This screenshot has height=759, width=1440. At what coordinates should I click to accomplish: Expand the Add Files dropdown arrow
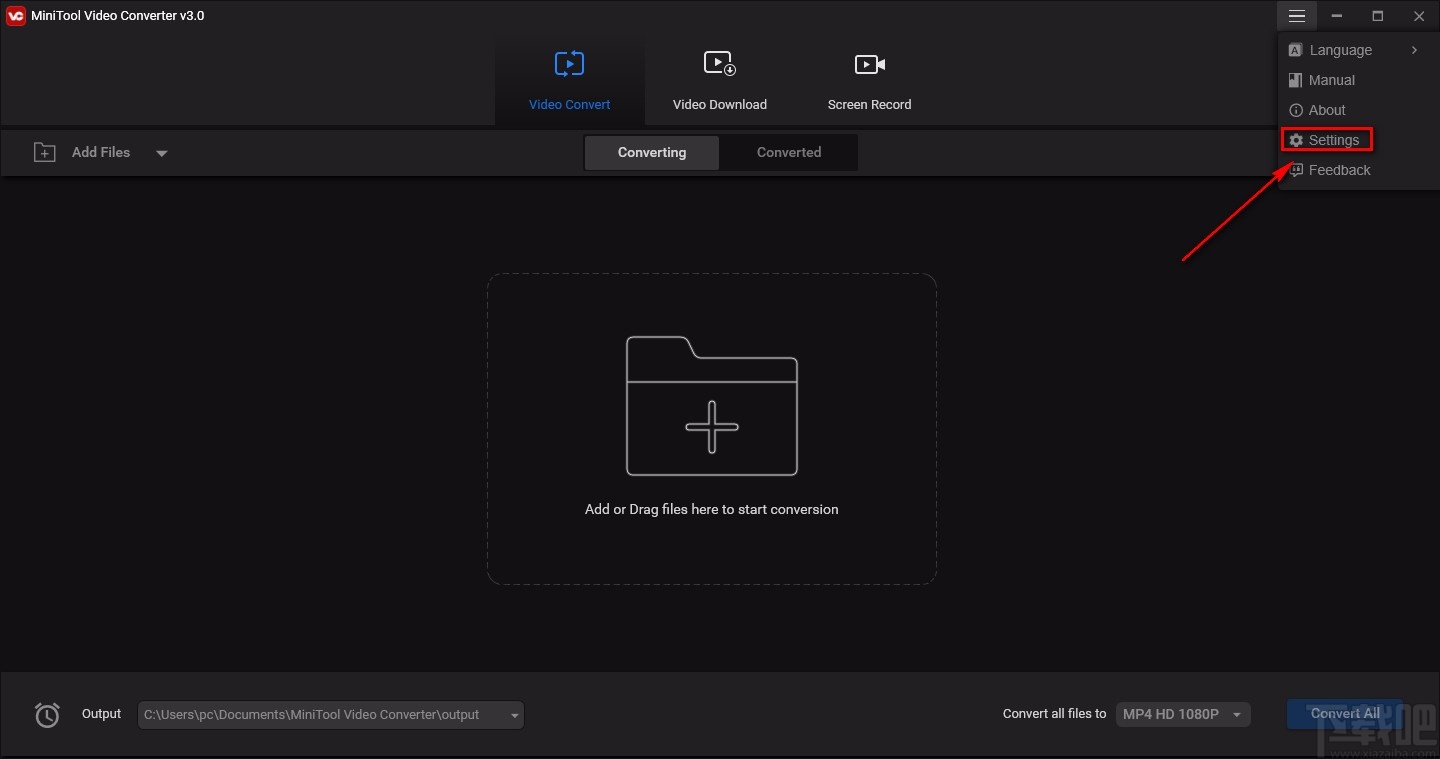click(x=161, y=152)
